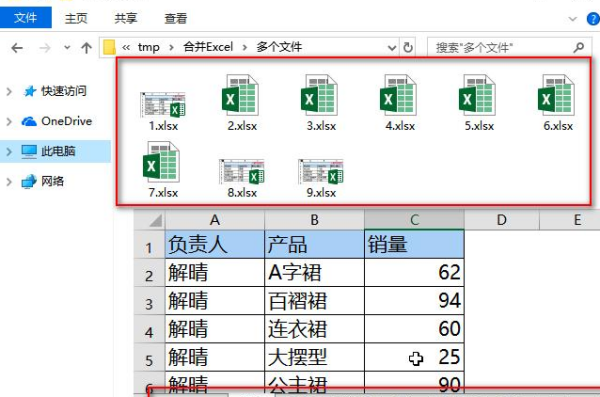This screenshot has width=600, height=397.
Task: Select row 2 header in spreadsheet
Action: (149, 273)
